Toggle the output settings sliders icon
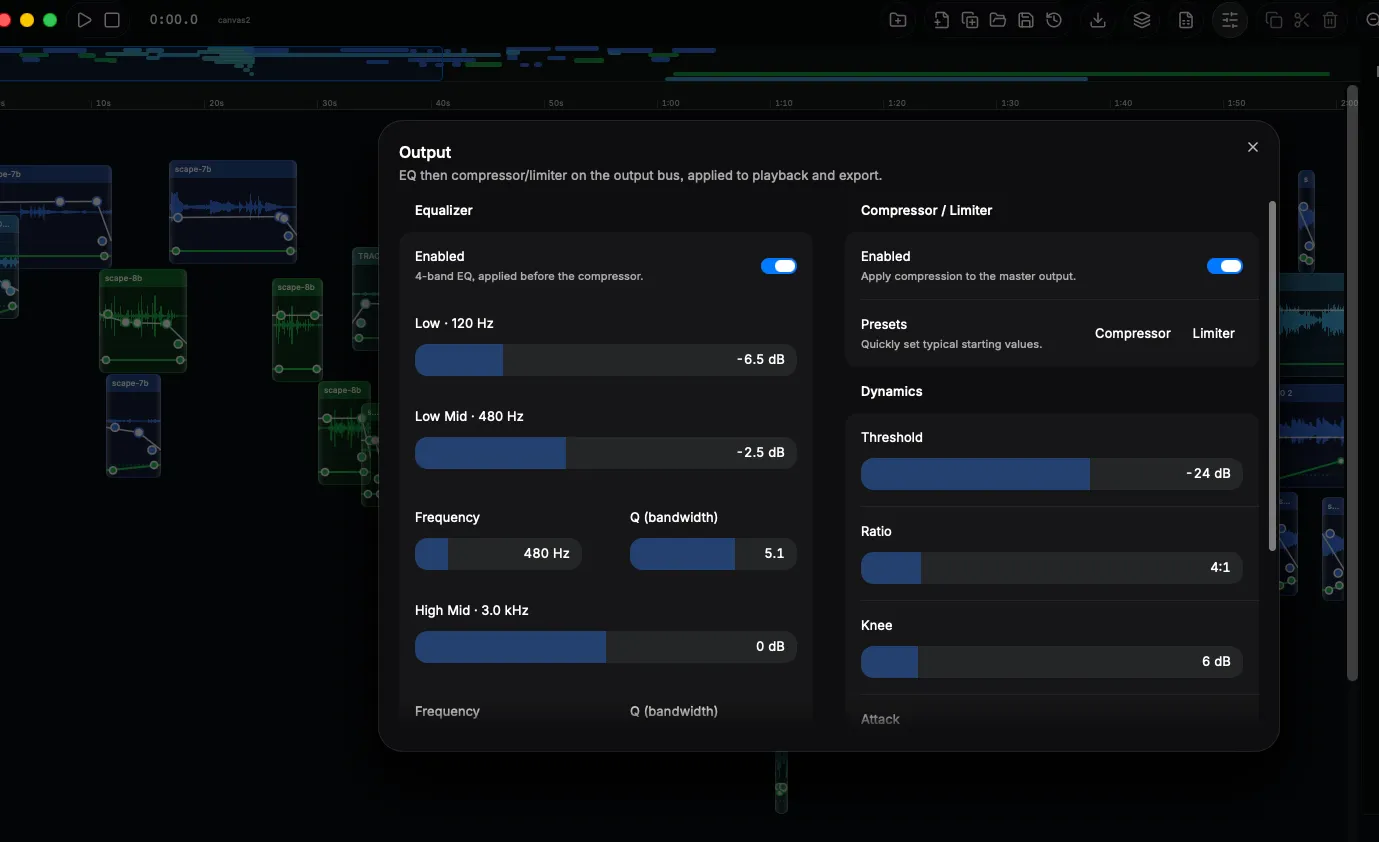The height and width of the screenshot is (842, 1379). click(x=1230, y=20)
